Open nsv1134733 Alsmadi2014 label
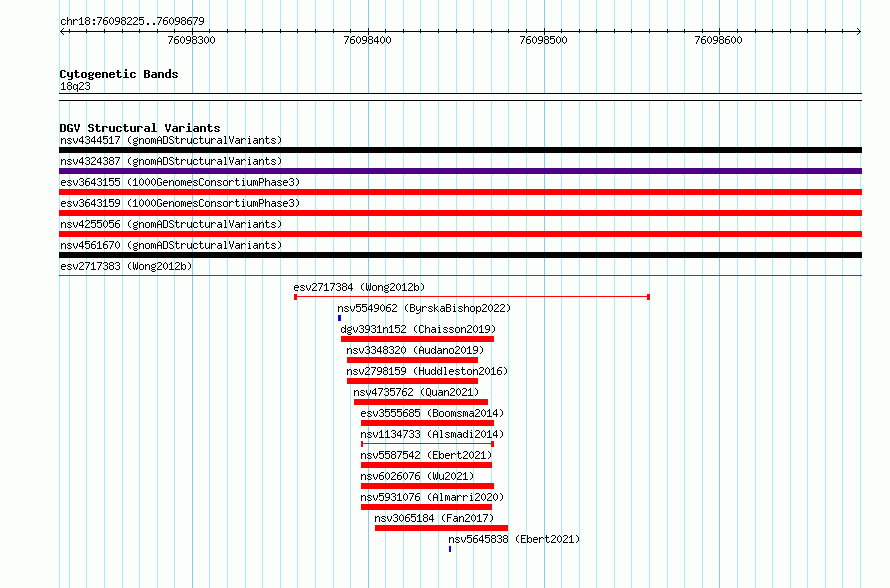 432,434
